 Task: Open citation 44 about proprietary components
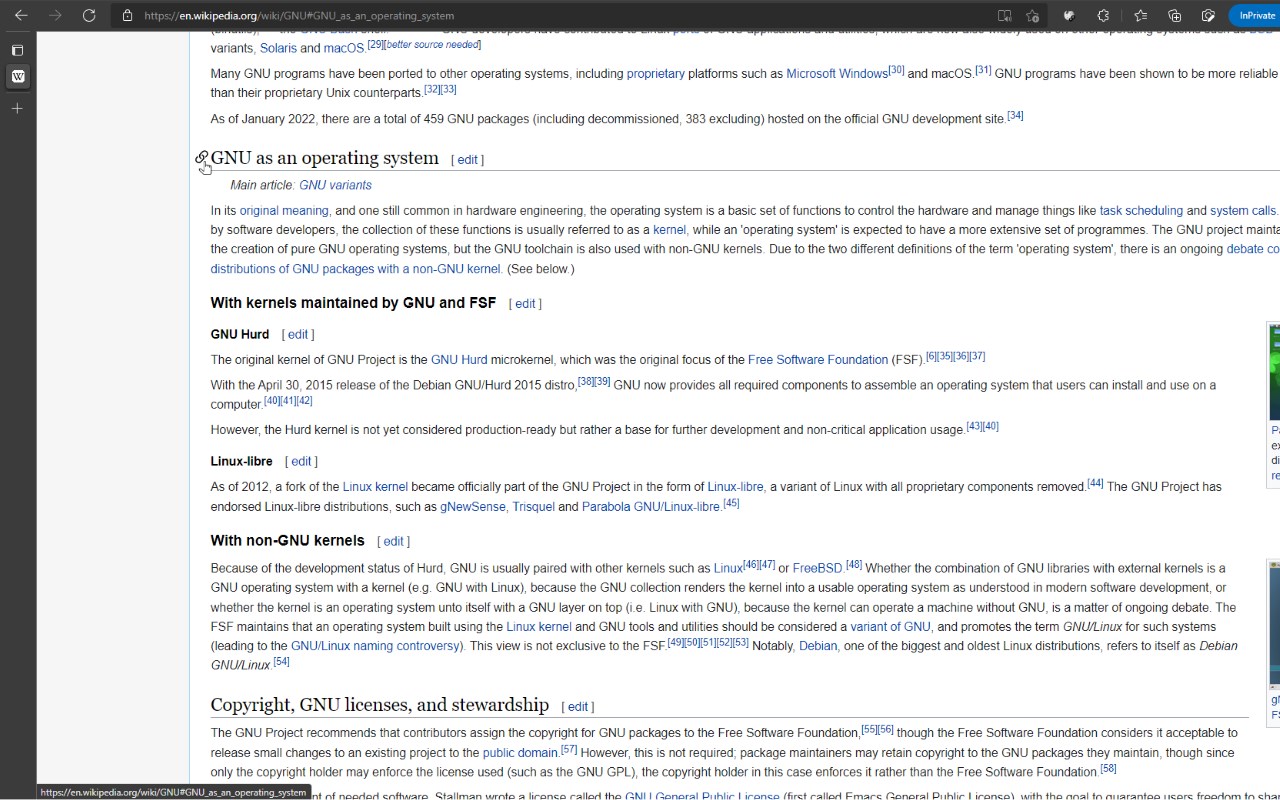[1095, 483]
